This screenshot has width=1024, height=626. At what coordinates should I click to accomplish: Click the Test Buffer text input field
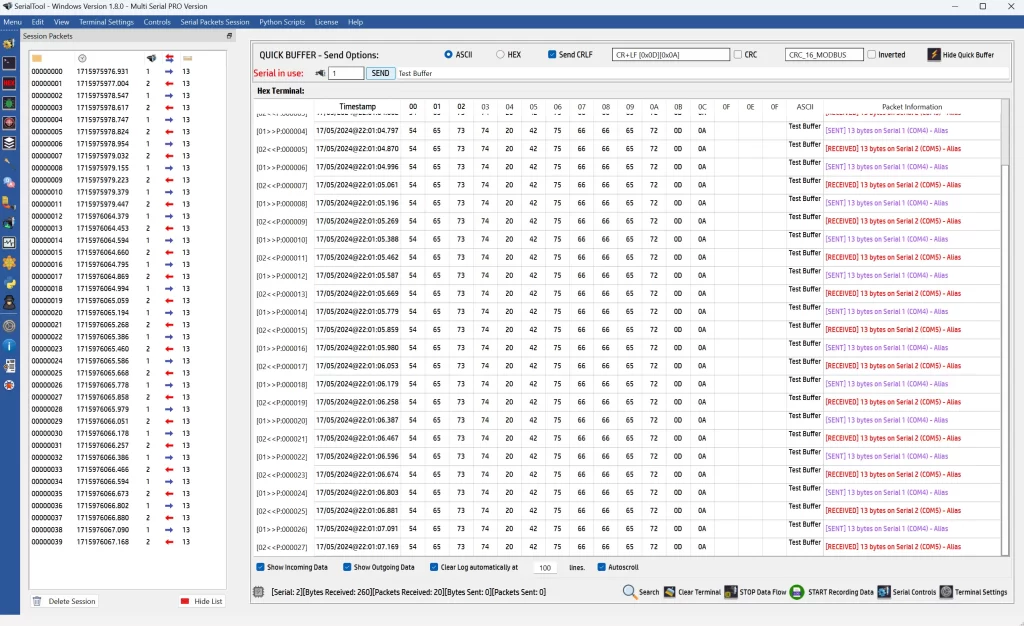tap(703, 73)
